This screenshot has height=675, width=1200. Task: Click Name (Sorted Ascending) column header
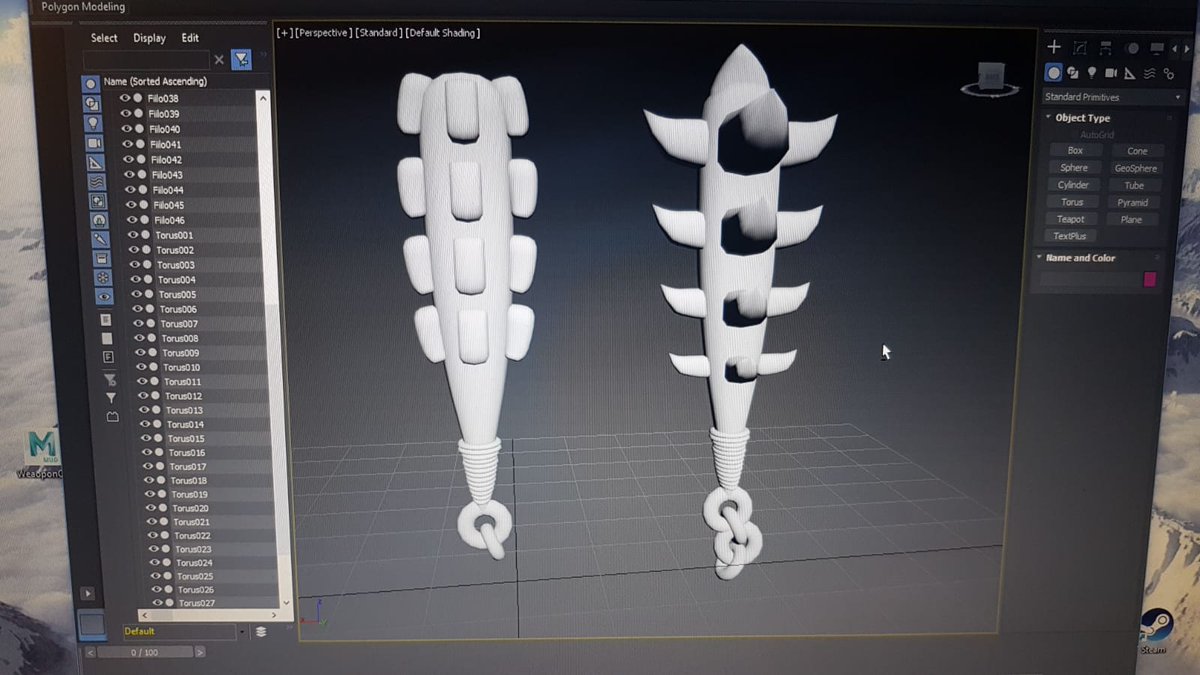pyautogui.click(x=155, y=81)
